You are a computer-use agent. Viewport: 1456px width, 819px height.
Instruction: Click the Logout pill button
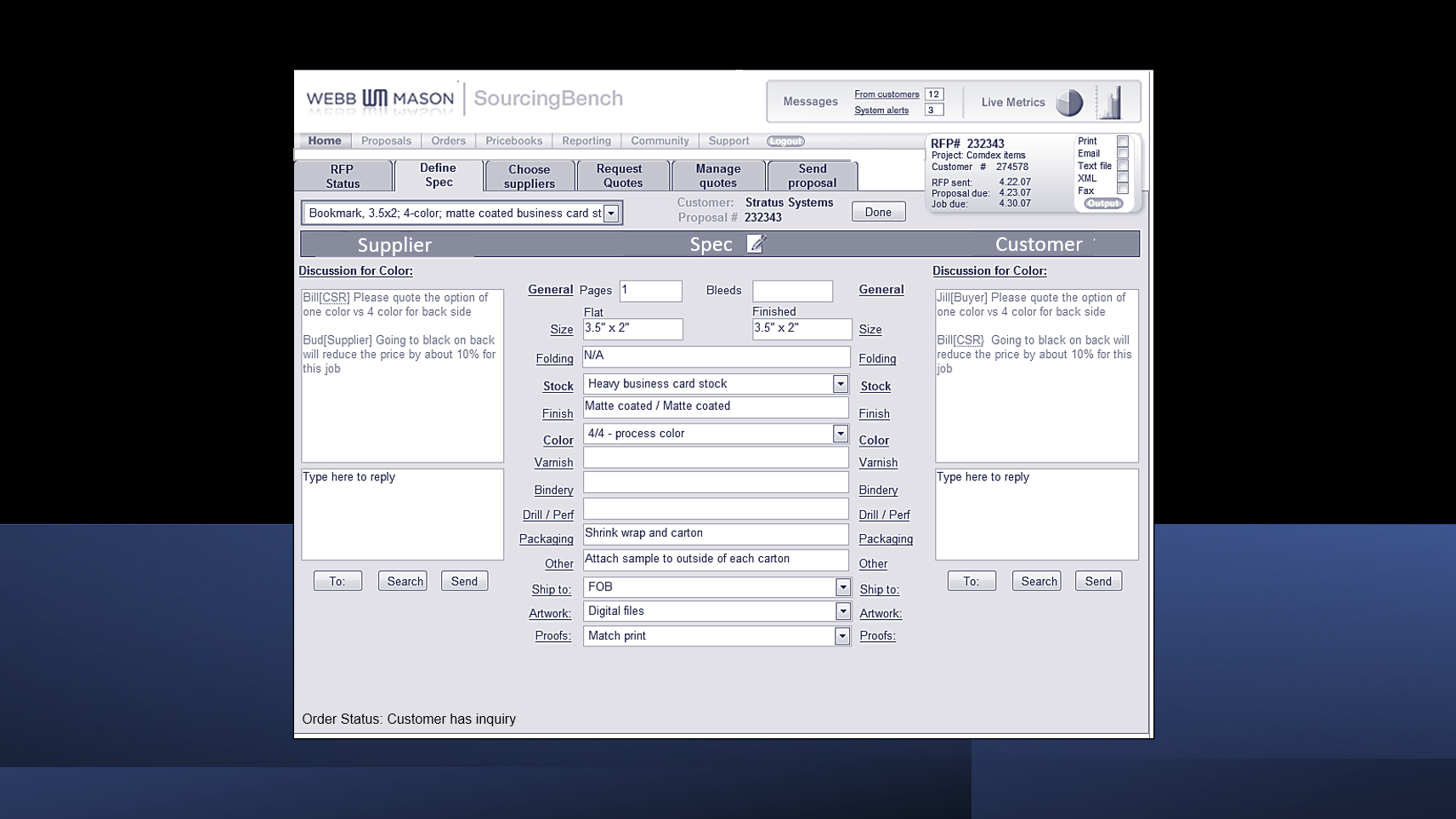pyautogui.click(x=785, y=141)
